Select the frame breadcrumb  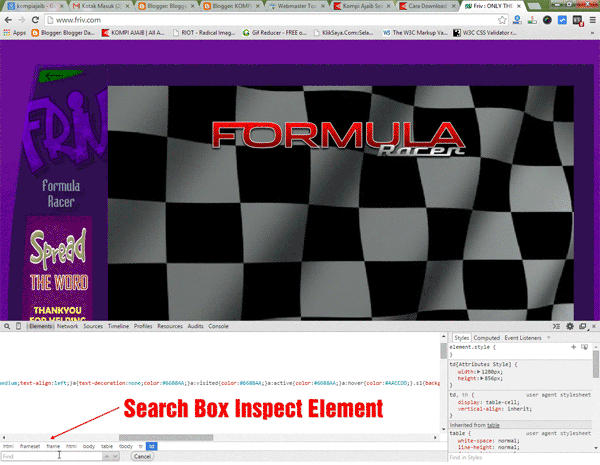[53, 446]
